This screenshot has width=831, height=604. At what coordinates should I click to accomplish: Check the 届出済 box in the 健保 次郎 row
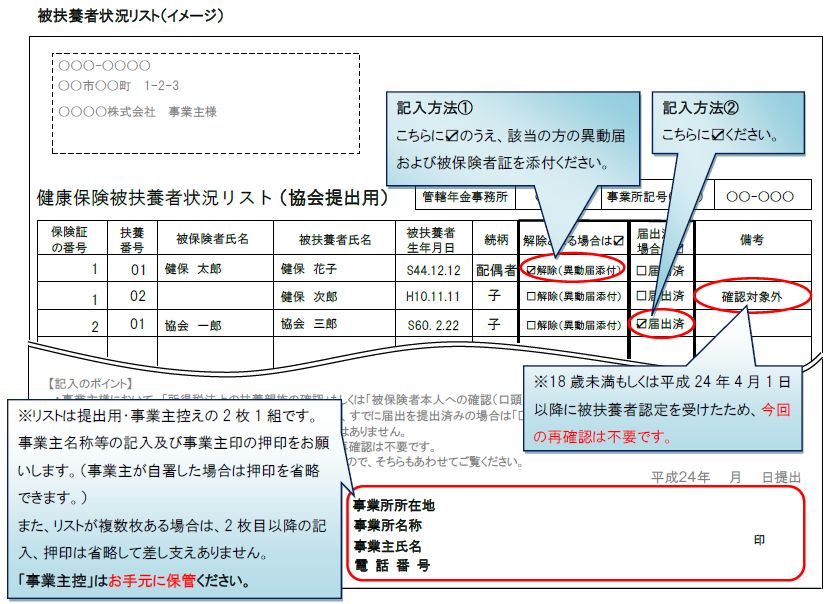pyautogui.click(x=641, y=295)
